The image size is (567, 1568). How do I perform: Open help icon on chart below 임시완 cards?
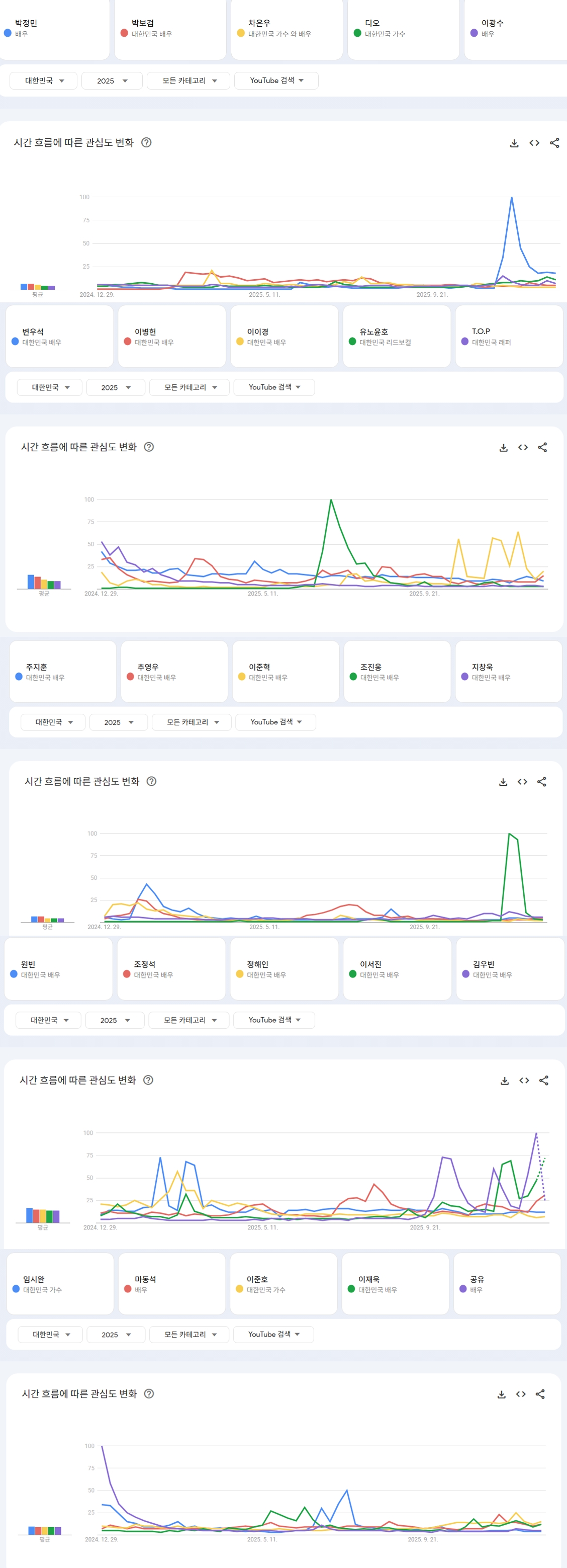click(x=148, y=1394)
